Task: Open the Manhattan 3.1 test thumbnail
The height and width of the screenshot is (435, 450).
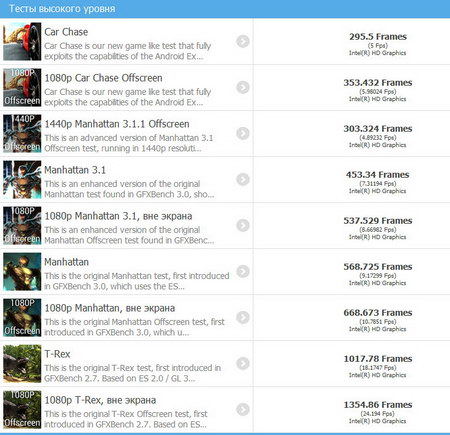Action: click(22, 179)
